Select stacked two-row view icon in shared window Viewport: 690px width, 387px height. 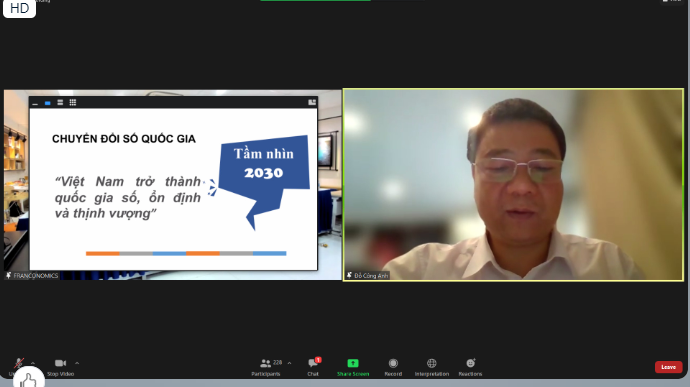(x=60, y=103)
